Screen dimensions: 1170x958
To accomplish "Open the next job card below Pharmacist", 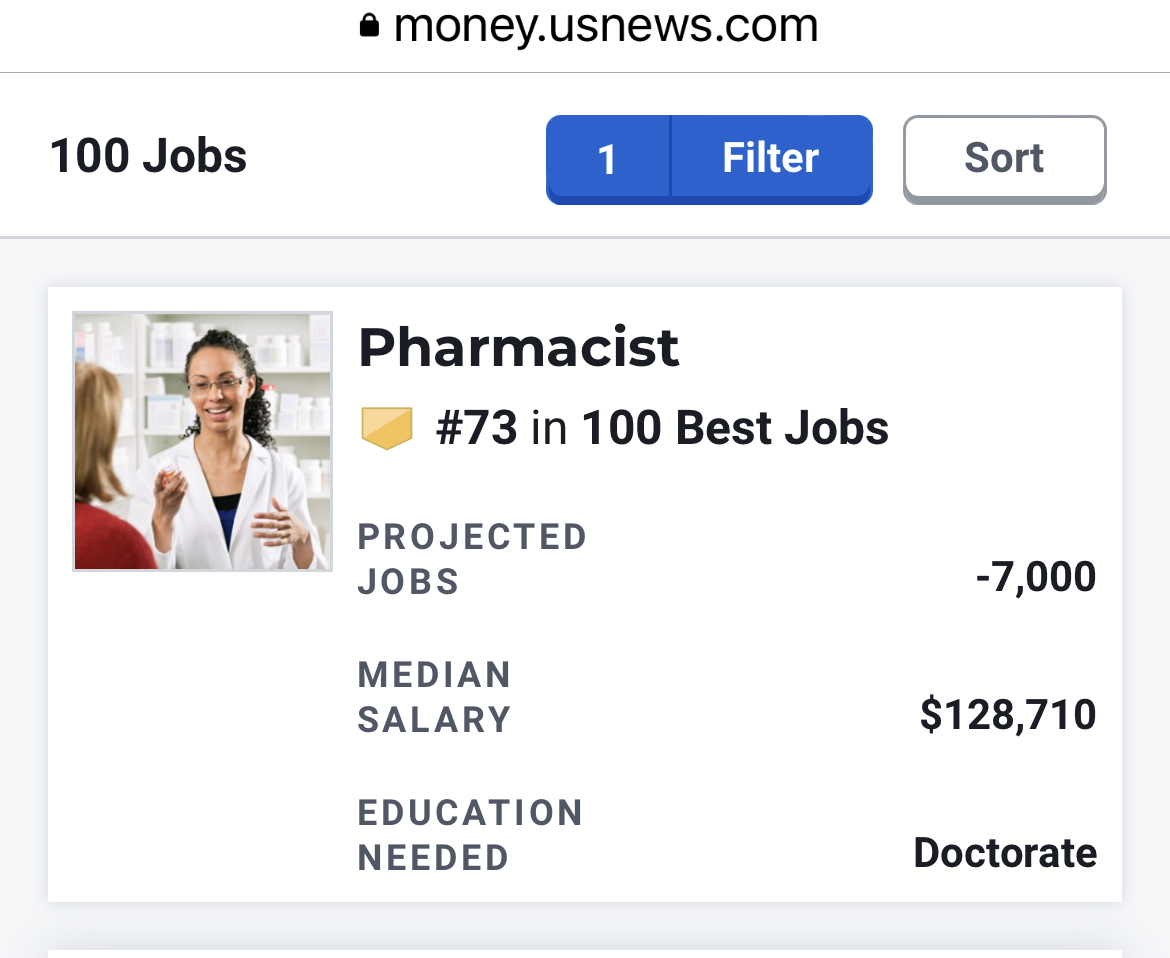I will [585, 952].
